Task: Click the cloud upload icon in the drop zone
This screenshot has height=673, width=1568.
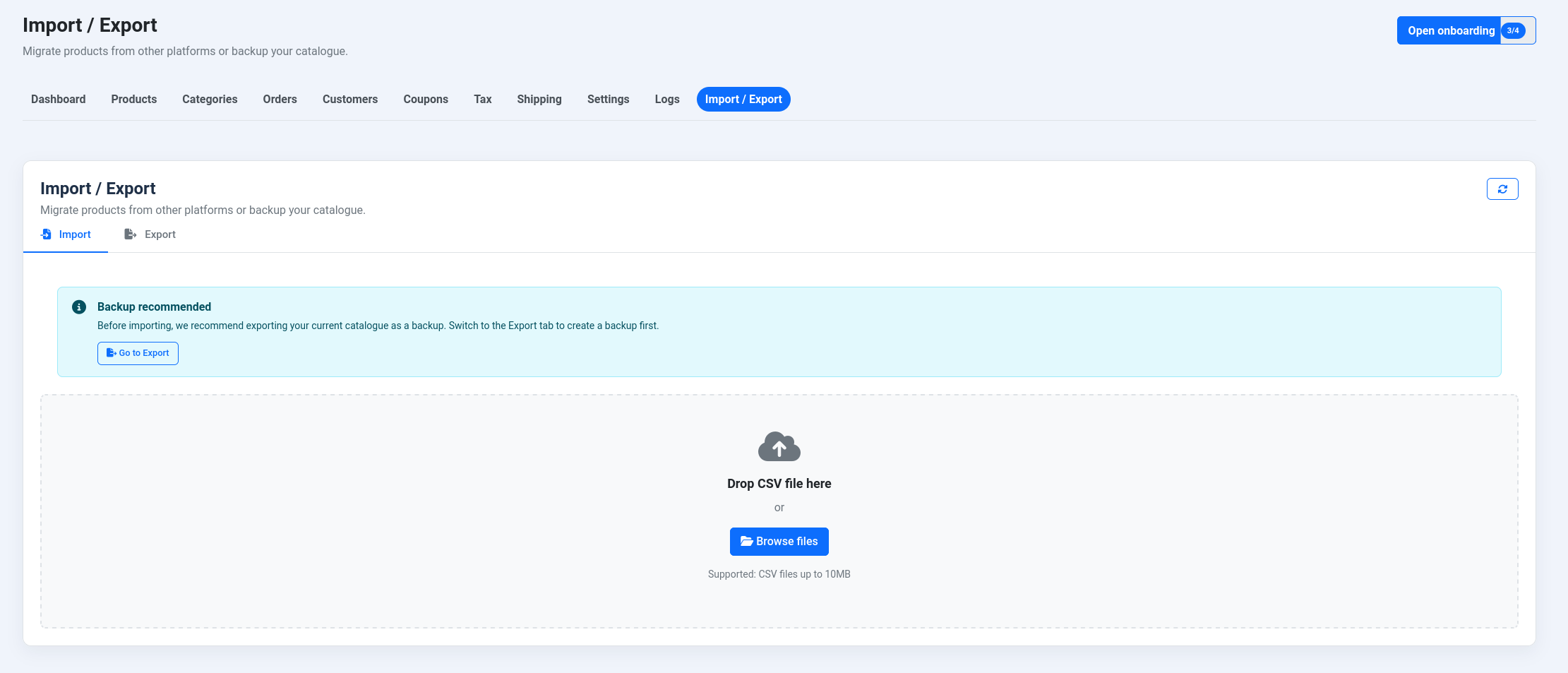Action: [779, 446]
